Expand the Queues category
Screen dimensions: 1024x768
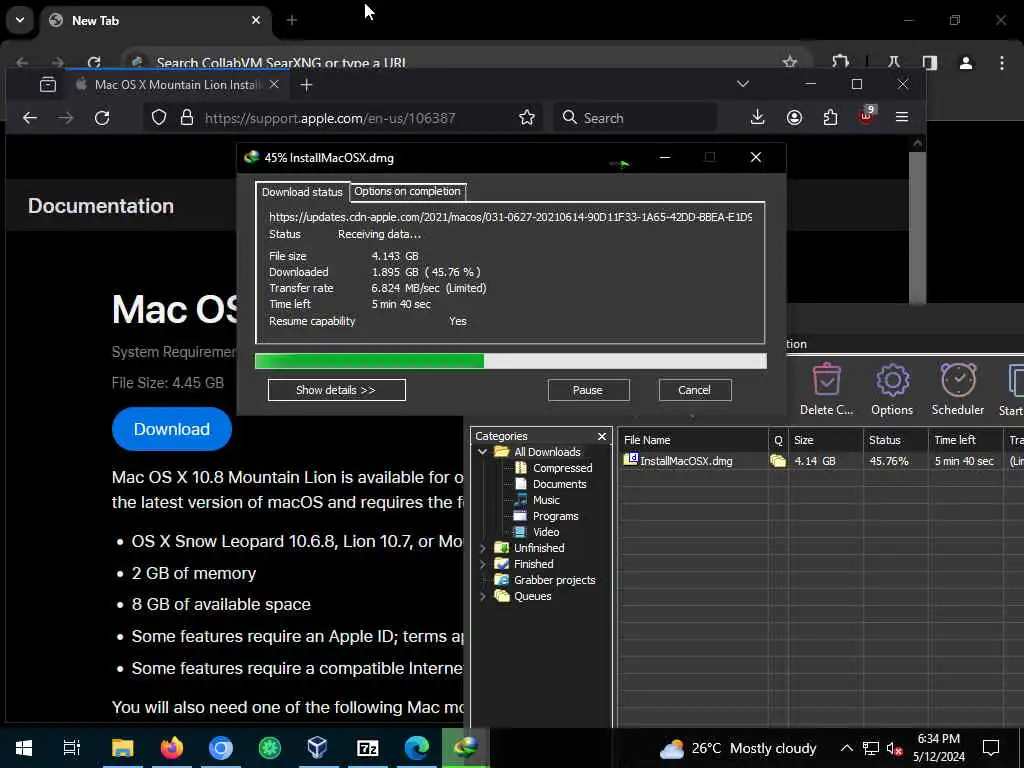coord(483,596)
